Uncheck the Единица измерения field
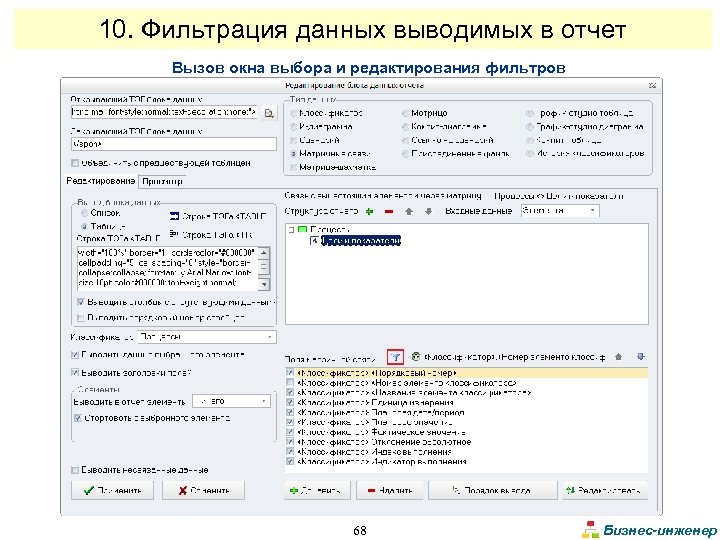 pyautogui.click(x=290, y=402)
